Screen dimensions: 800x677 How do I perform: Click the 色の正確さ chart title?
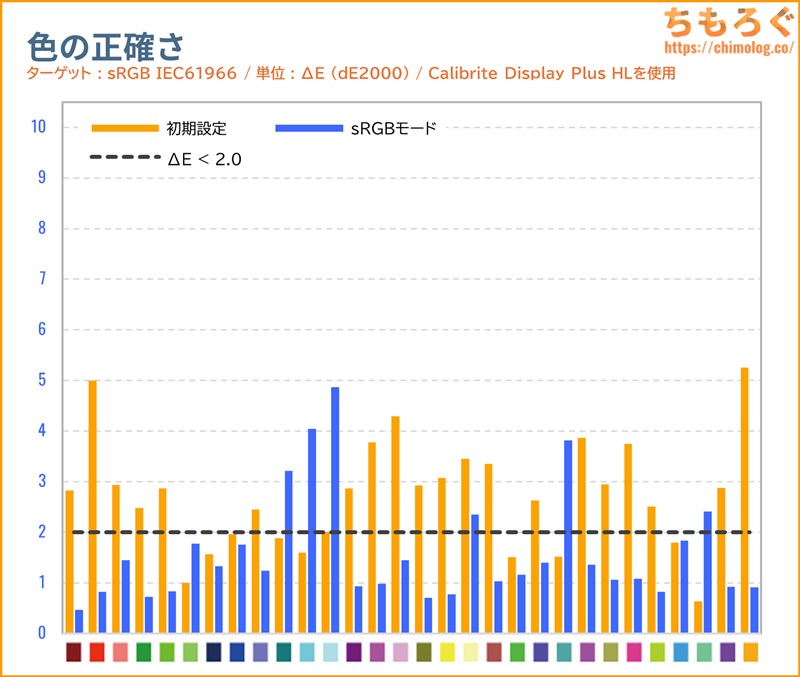click(x=105, y=43)
